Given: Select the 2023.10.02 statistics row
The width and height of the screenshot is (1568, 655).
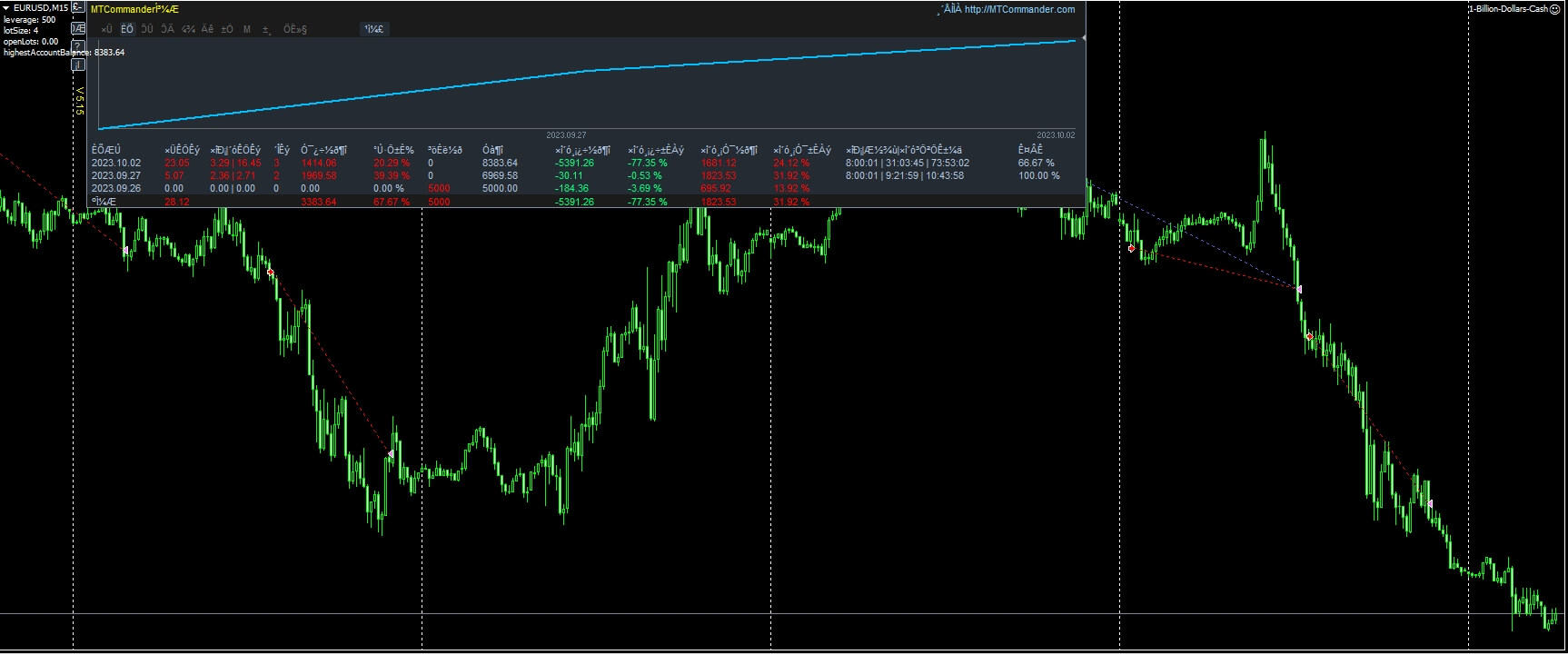Looking at the screenshot, I should pos(116,164).
